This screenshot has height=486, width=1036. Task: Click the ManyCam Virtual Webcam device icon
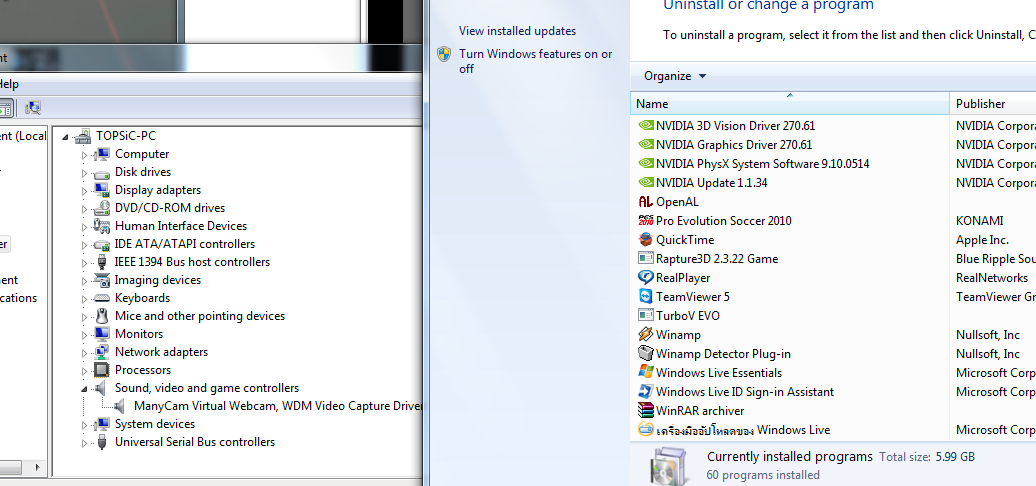pos(119,406)
